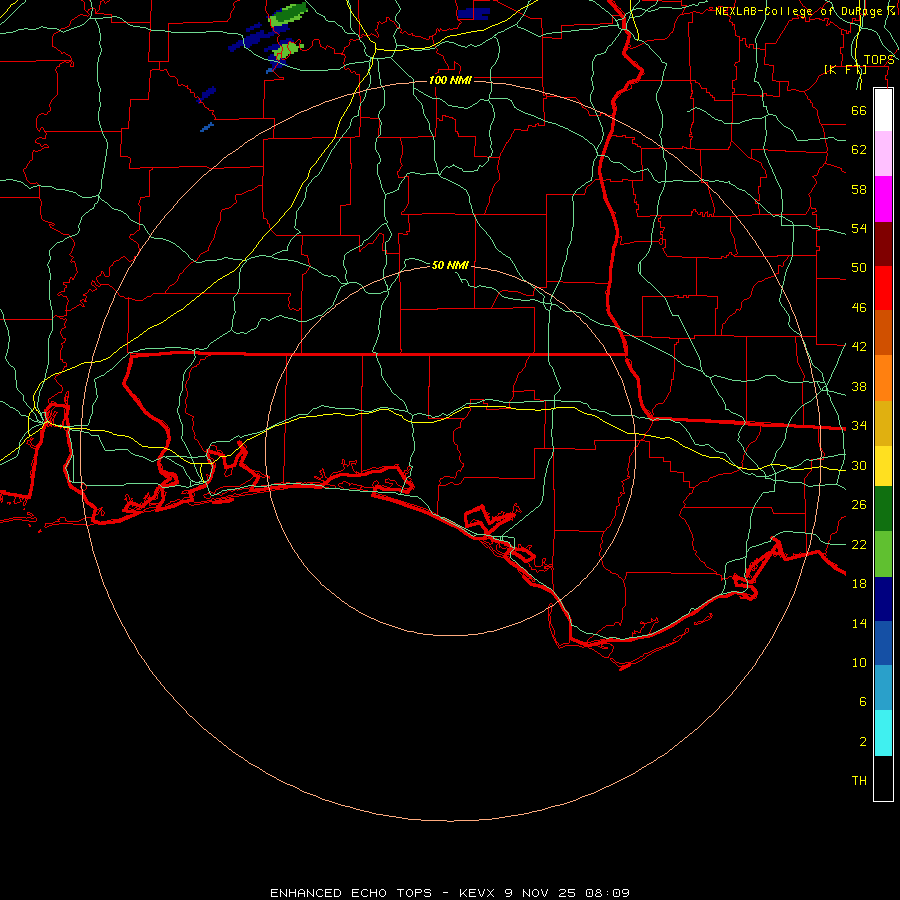
Task: Click the light blue legend swatch
Action: (883, 688)
